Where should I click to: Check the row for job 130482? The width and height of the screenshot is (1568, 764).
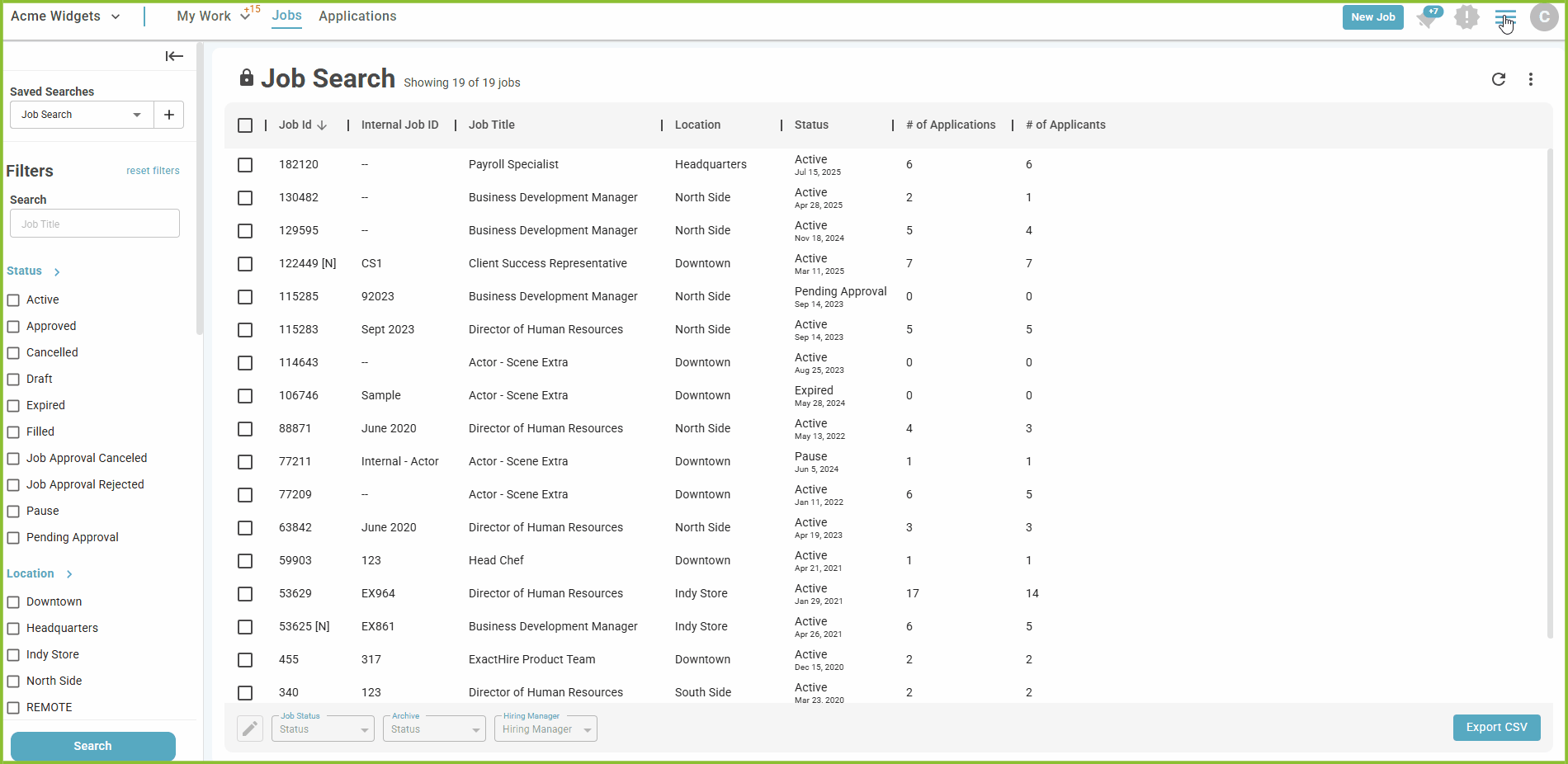(x=245, y=198)
